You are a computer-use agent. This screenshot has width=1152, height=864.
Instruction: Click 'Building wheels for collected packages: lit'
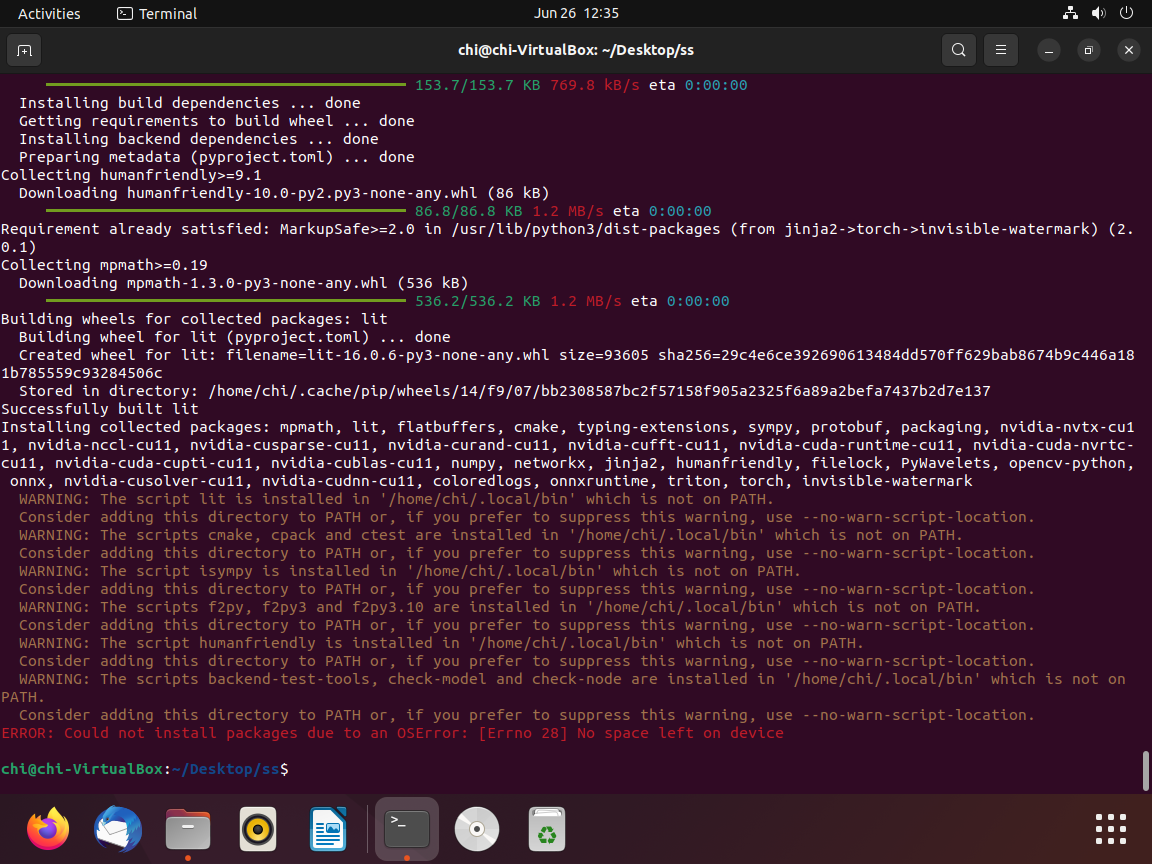coord(194,320)
